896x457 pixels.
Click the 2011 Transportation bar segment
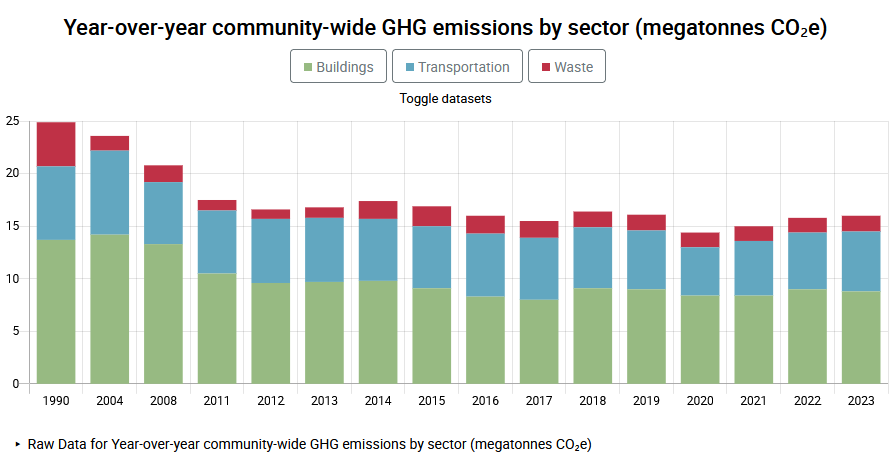(217, 242)
